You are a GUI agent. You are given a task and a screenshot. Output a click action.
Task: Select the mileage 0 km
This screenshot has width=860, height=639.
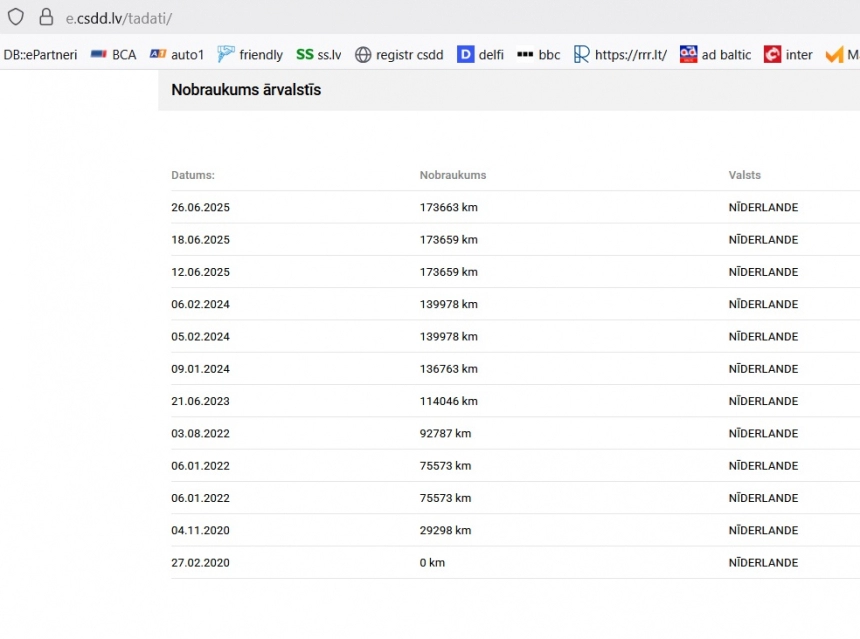[x=432, y=563]
